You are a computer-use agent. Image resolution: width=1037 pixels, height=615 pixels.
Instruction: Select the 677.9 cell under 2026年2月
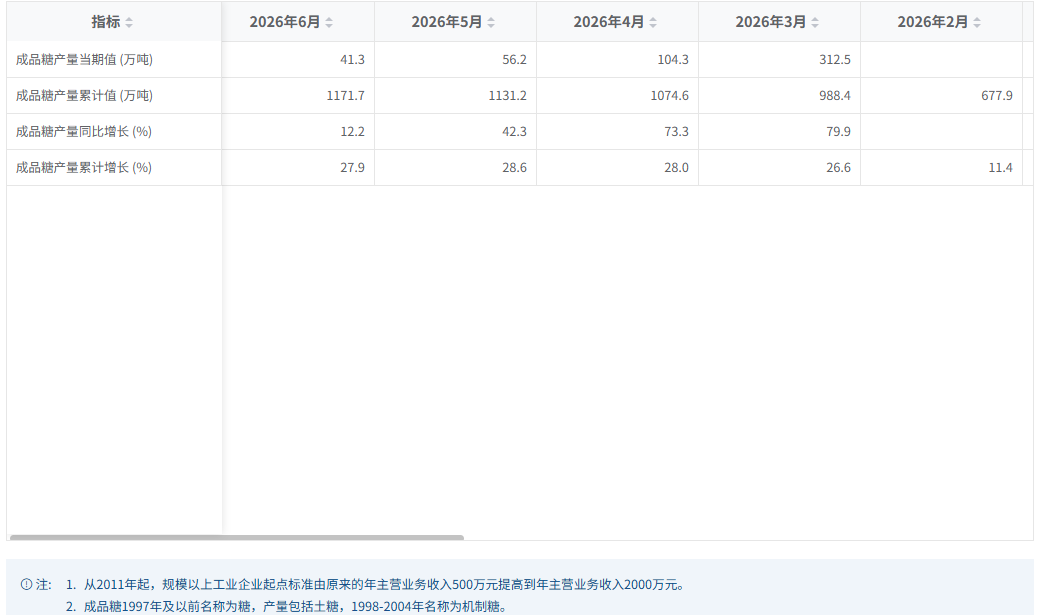[941, 95]
